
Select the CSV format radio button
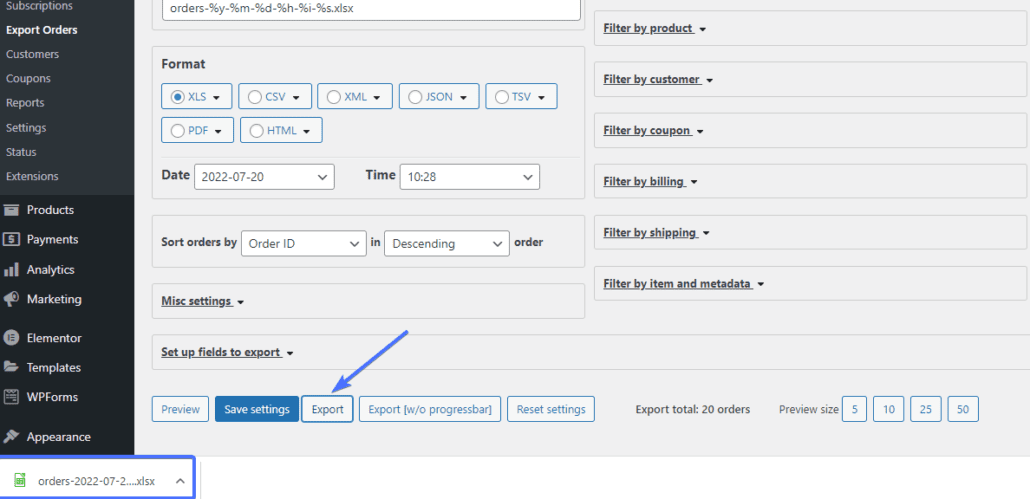(x=255, y=97)
